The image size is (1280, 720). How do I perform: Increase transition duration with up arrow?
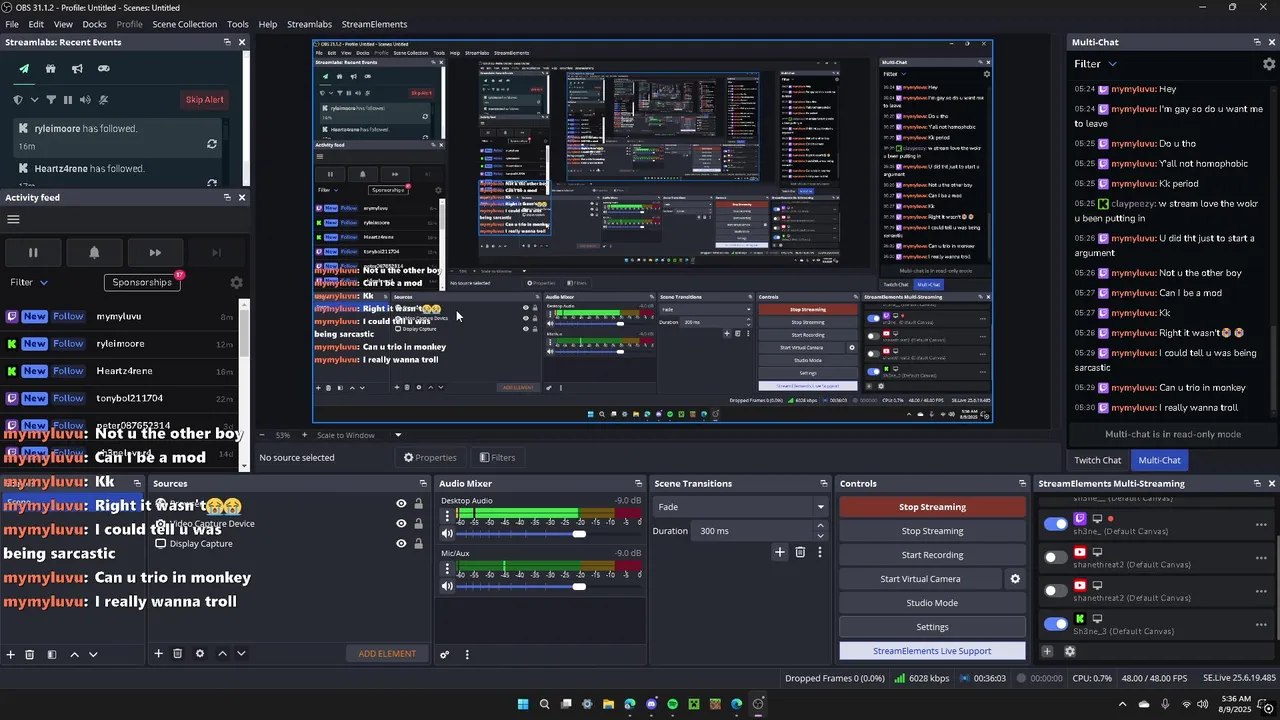click(x=821, y=526)
